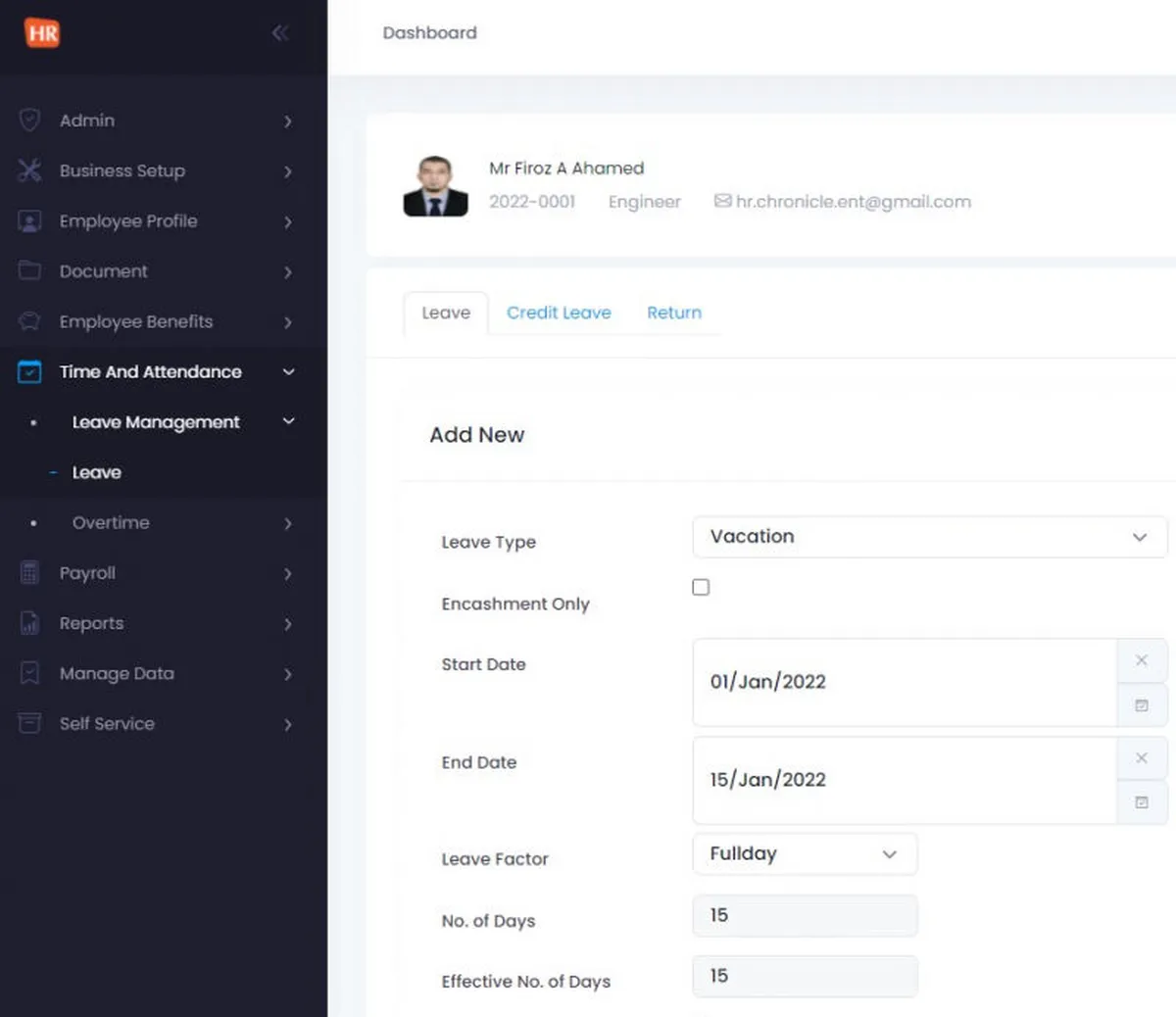Image resolution: width=1176 pixels, height=1017 pixels.
Task: Click the email envelope icon
Action: tap(722, 201)
